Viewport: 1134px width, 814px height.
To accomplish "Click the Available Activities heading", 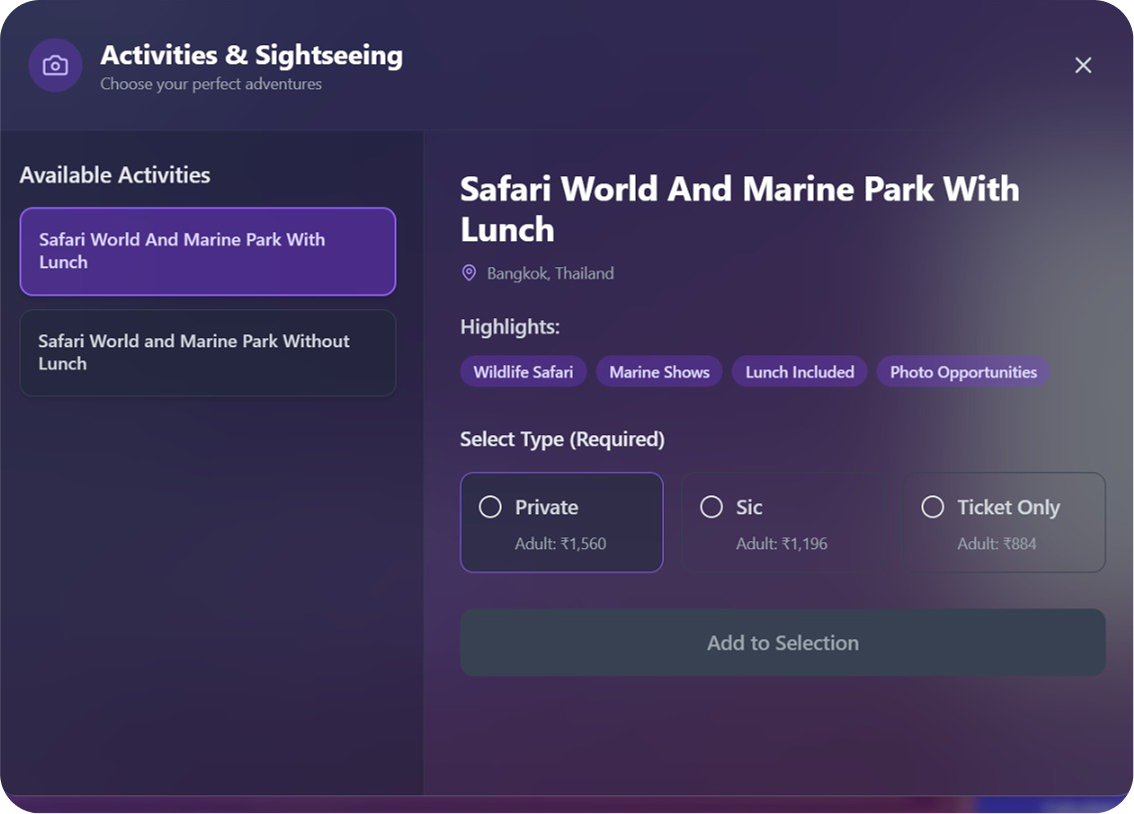I will click(115, 175).
